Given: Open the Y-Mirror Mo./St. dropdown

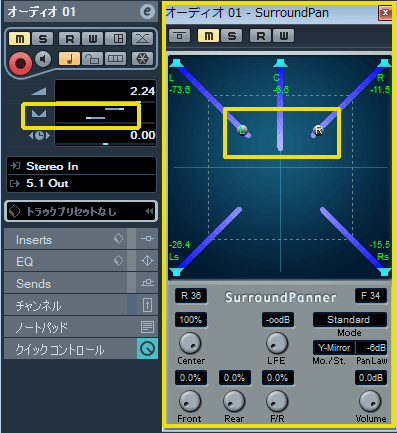Looking at the screenshot, I should tap(334, 348).
